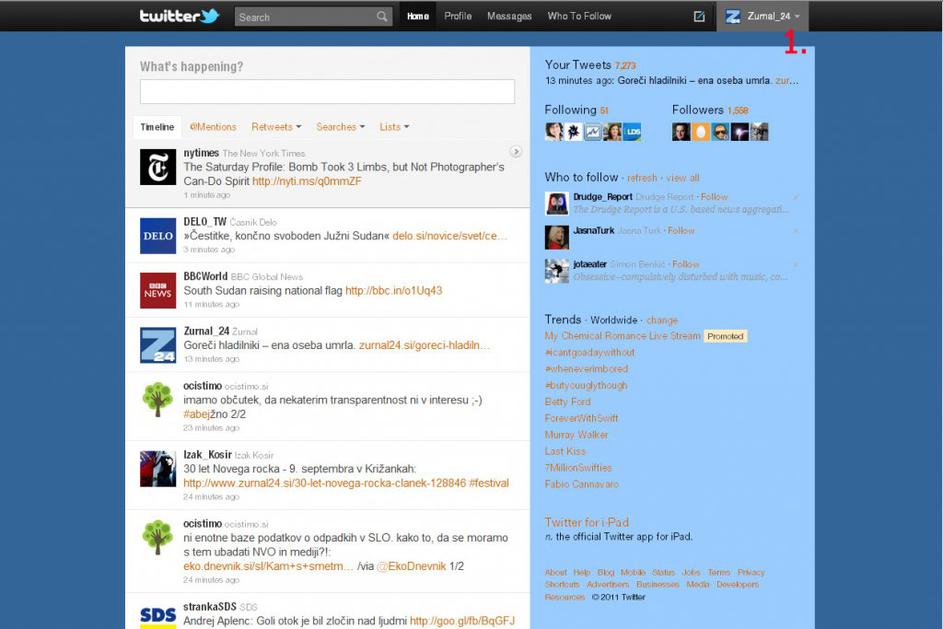Click the change trends location link
The height and width of the screenshot is (629, 943).
pyautogui.click(x=661, y=321)
